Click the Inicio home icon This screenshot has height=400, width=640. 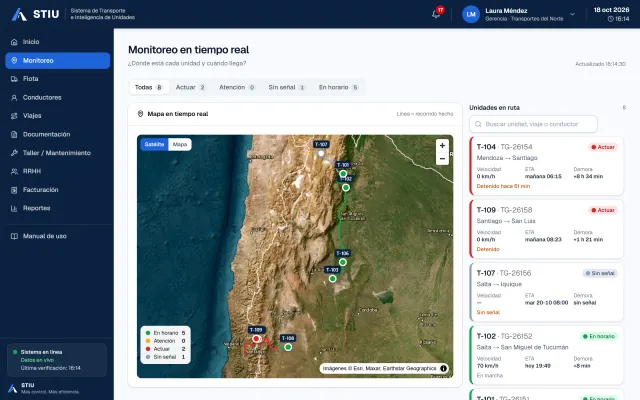(x=14, y=42)
